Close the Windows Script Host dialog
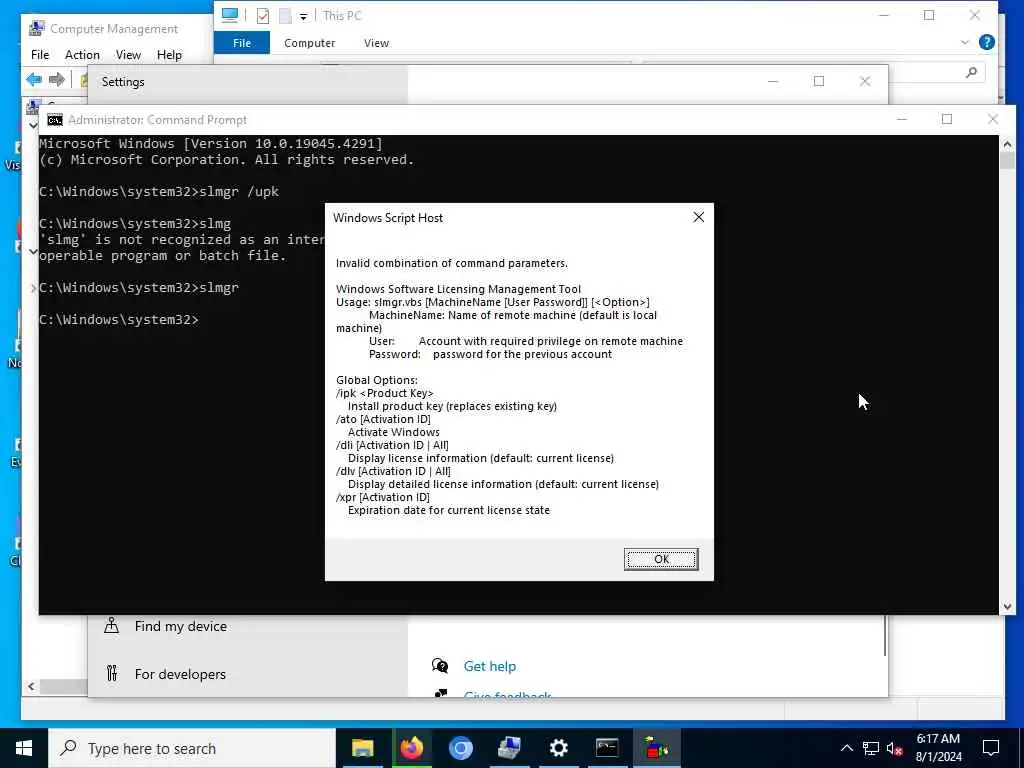The image size is (1024, 768). (698, 217)
